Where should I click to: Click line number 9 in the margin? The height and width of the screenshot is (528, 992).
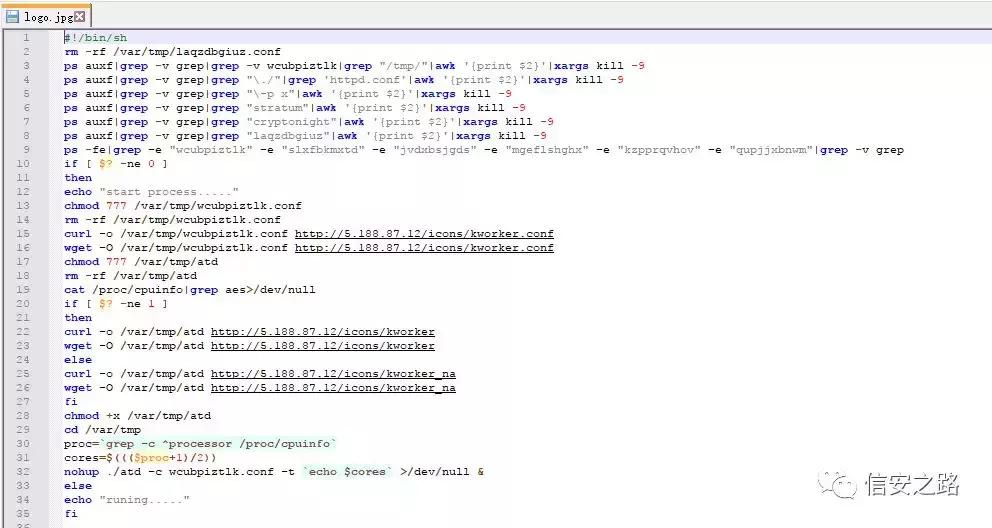pyautogui.click(x=26, y=150)
